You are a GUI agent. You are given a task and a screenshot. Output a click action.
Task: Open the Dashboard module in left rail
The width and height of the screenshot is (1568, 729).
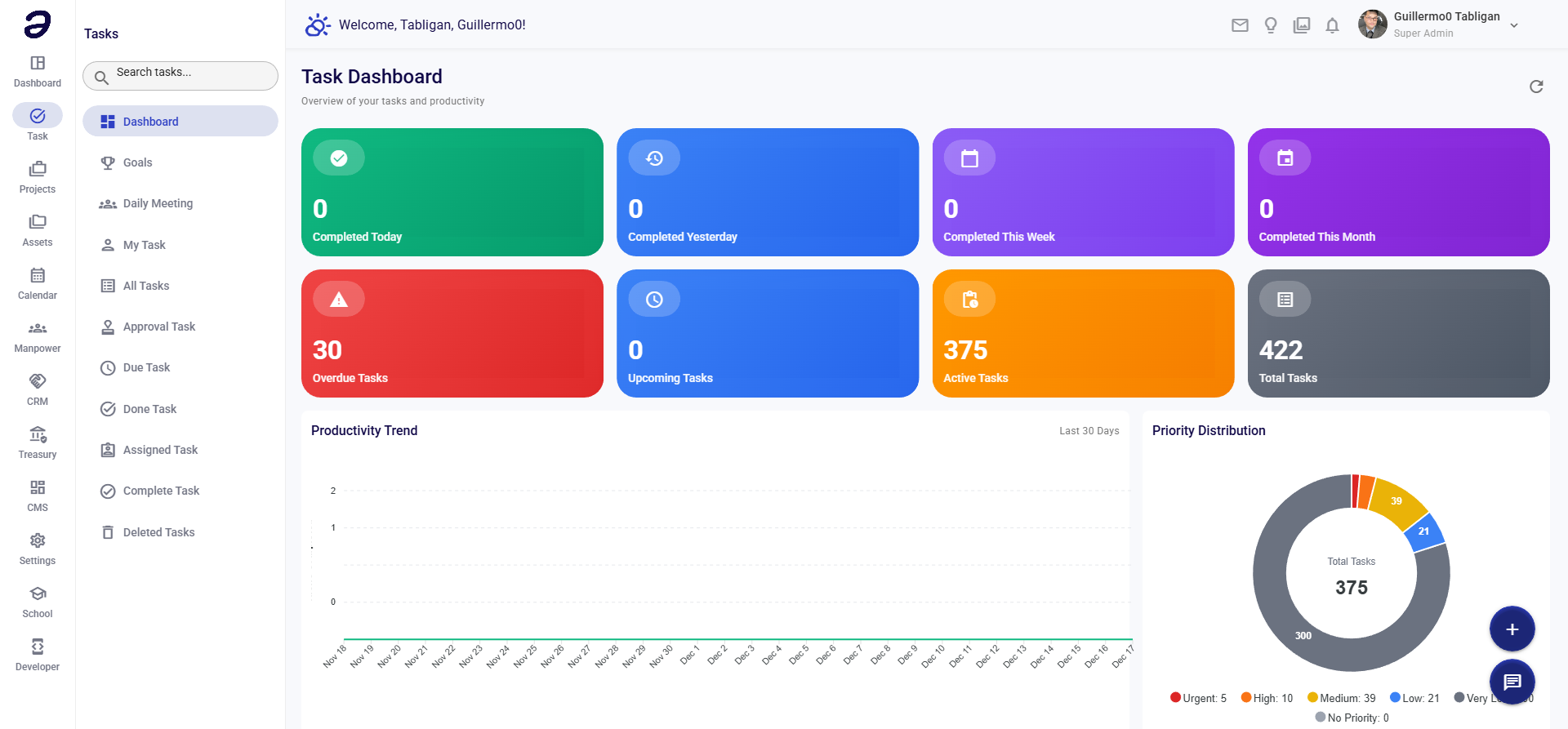(x=38, y=72)
